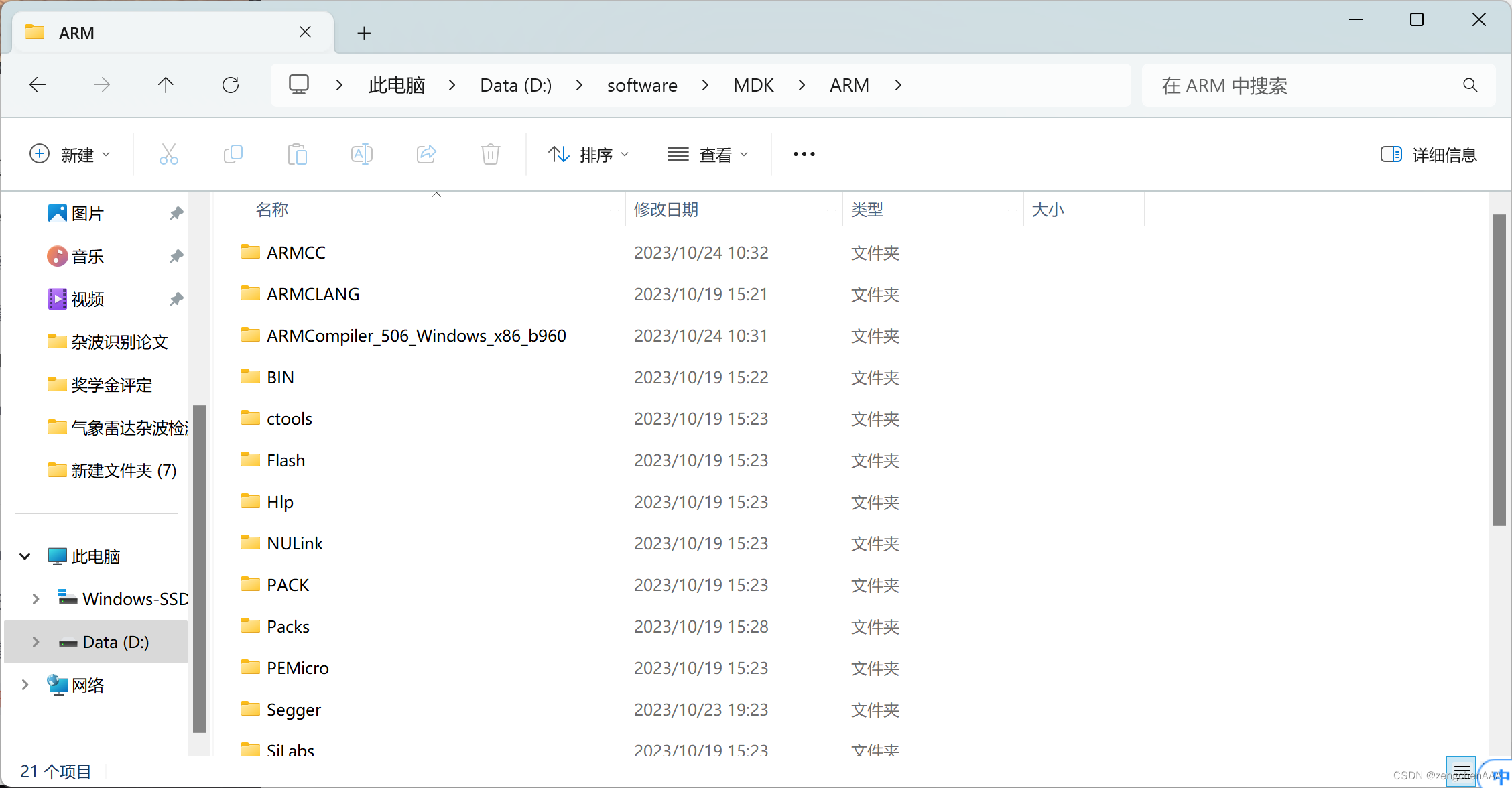Click the Refresh icon in navigation bar
This screenshot has width=1512, height=788.
(231, 85)
